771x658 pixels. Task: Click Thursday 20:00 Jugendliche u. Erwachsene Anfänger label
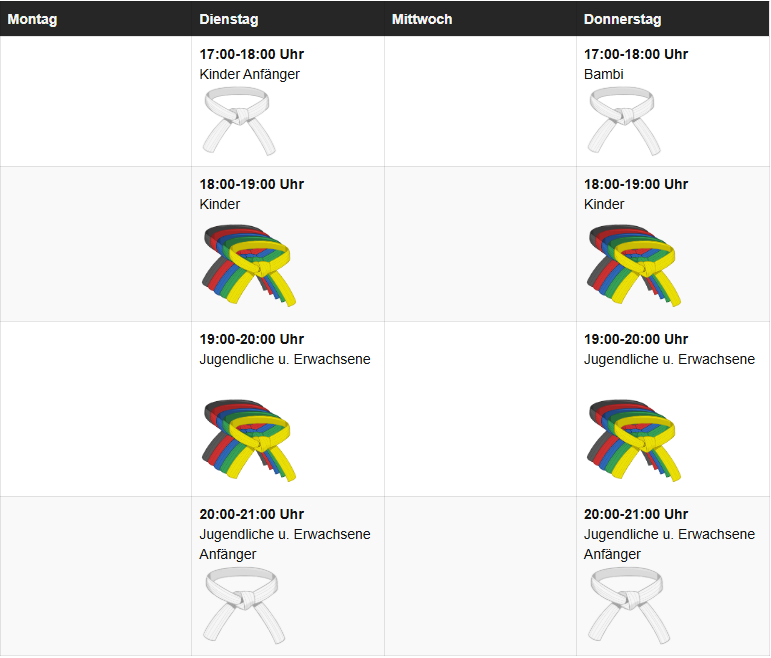669,544
